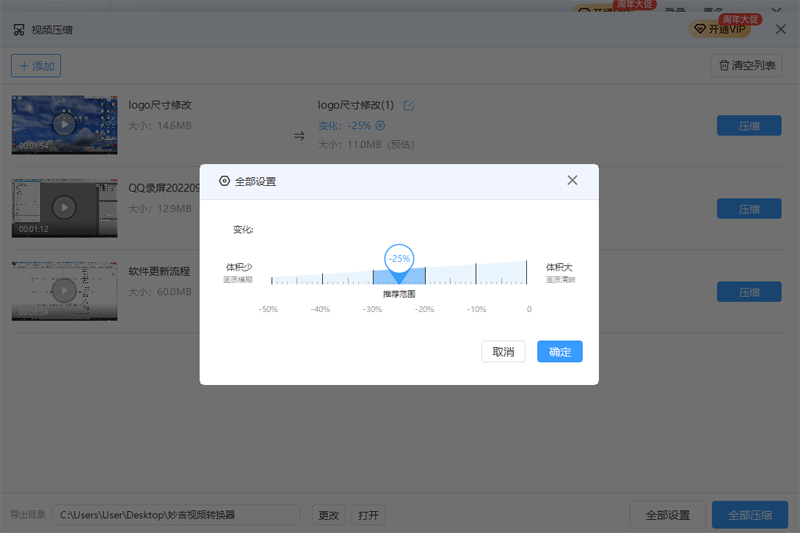
Task: Change the export directory with 更改
Action: pyautogui.click(x=329, y=515)
